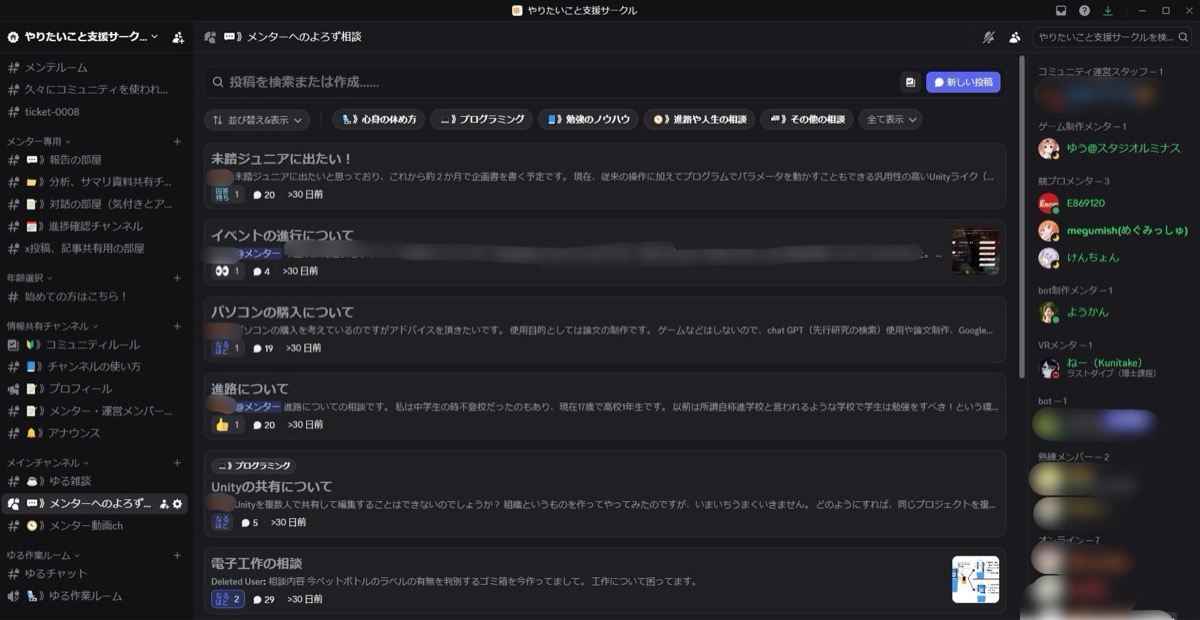Open the コミュニティルール channel
Image resolution: width=1200 pixels, height=620 pixels.
[x=95, y=344]
